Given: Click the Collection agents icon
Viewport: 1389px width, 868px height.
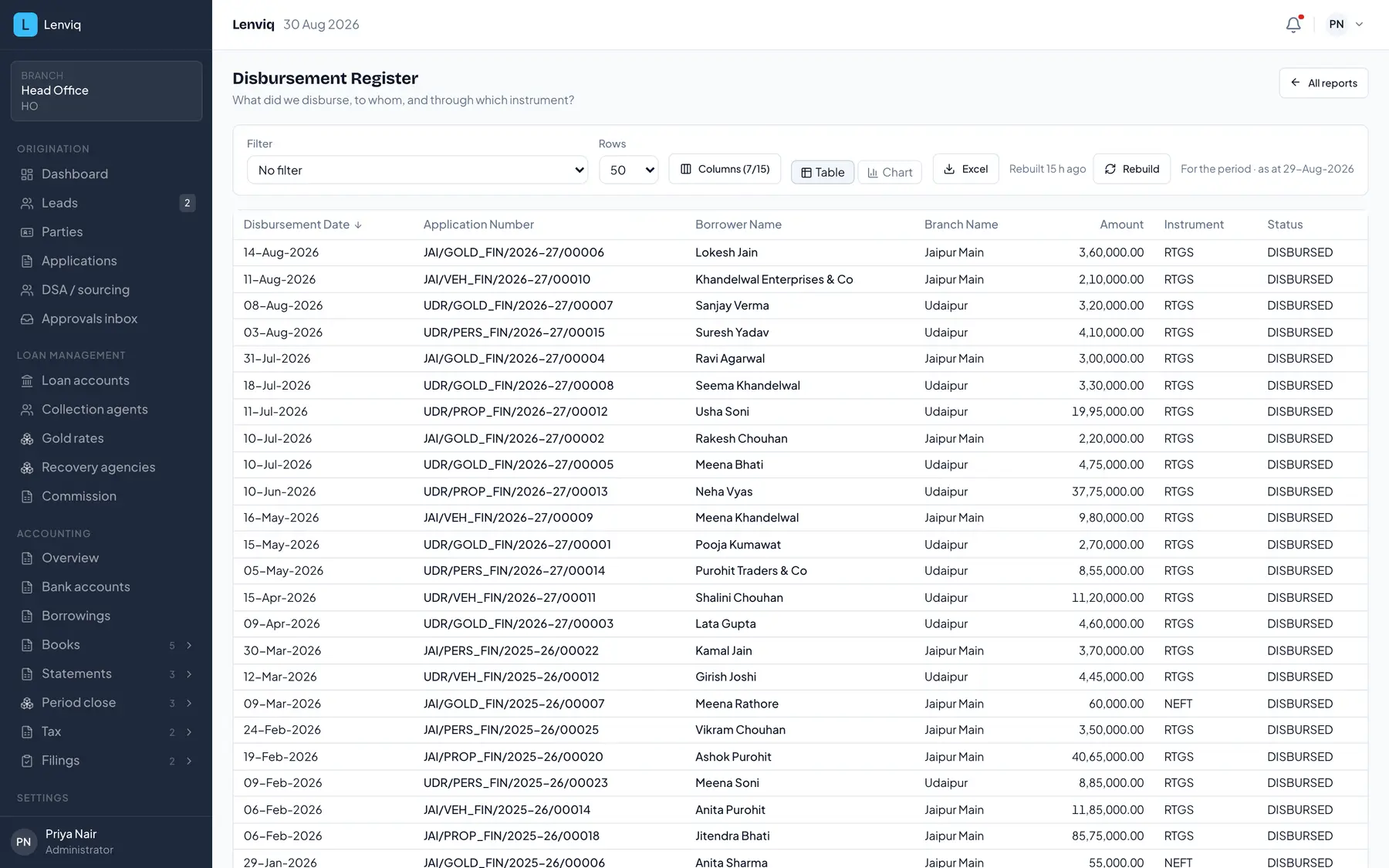Looking at the screenshot, I should click(x=27, y=410).
